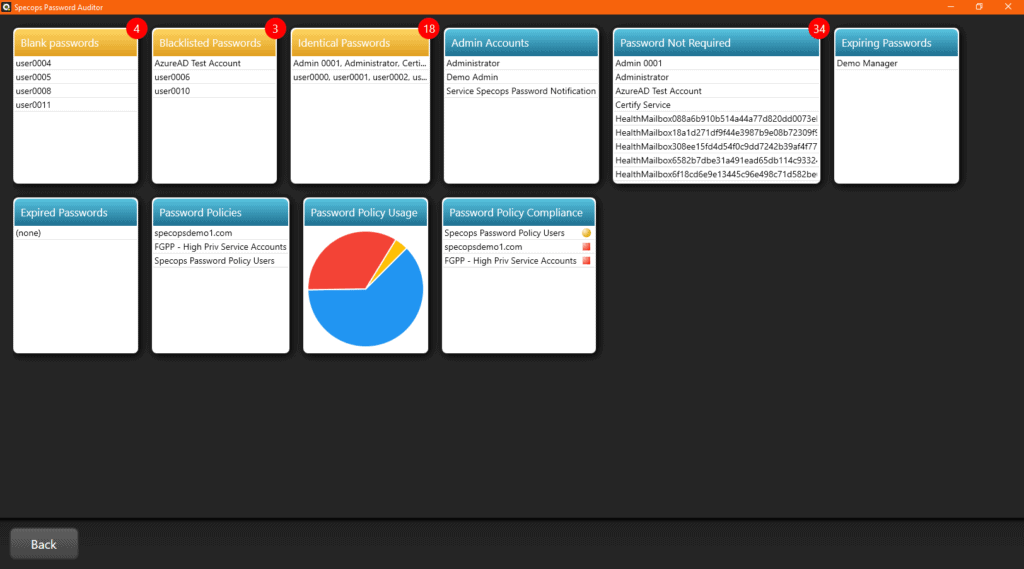Select Service Specops Password Notification account
1024x569 pixels.
pos(521,91)
